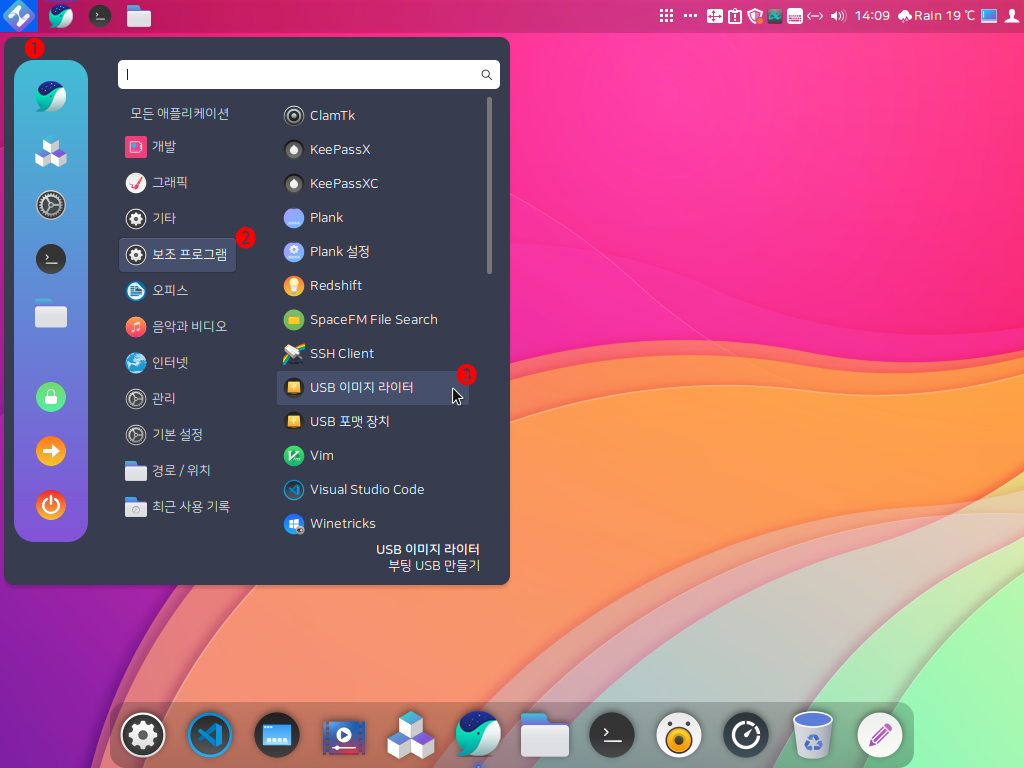Open terminal from the menu sidebar
1024x768 pixels.
[51, 260]
